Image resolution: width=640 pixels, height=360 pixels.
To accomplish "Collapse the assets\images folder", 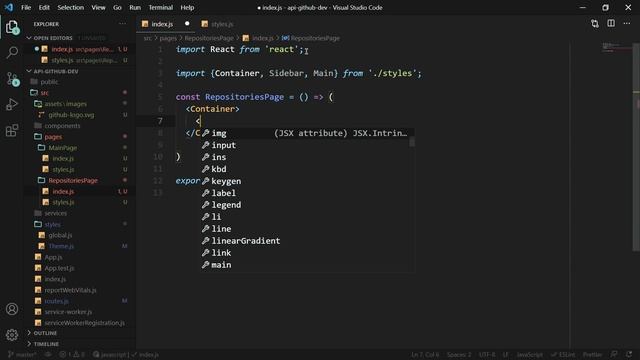I will [65, 104].
